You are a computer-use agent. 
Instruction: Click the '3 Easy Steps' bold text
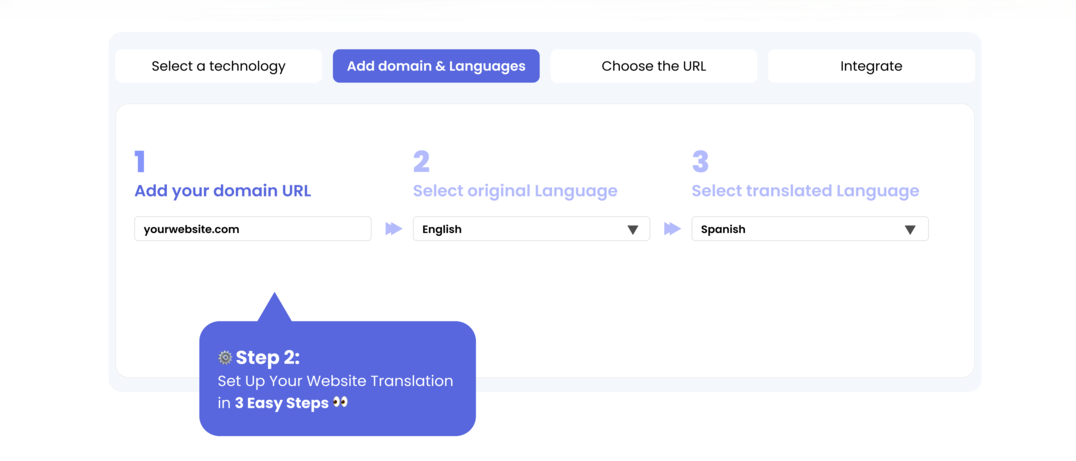(x=281, y=403)
